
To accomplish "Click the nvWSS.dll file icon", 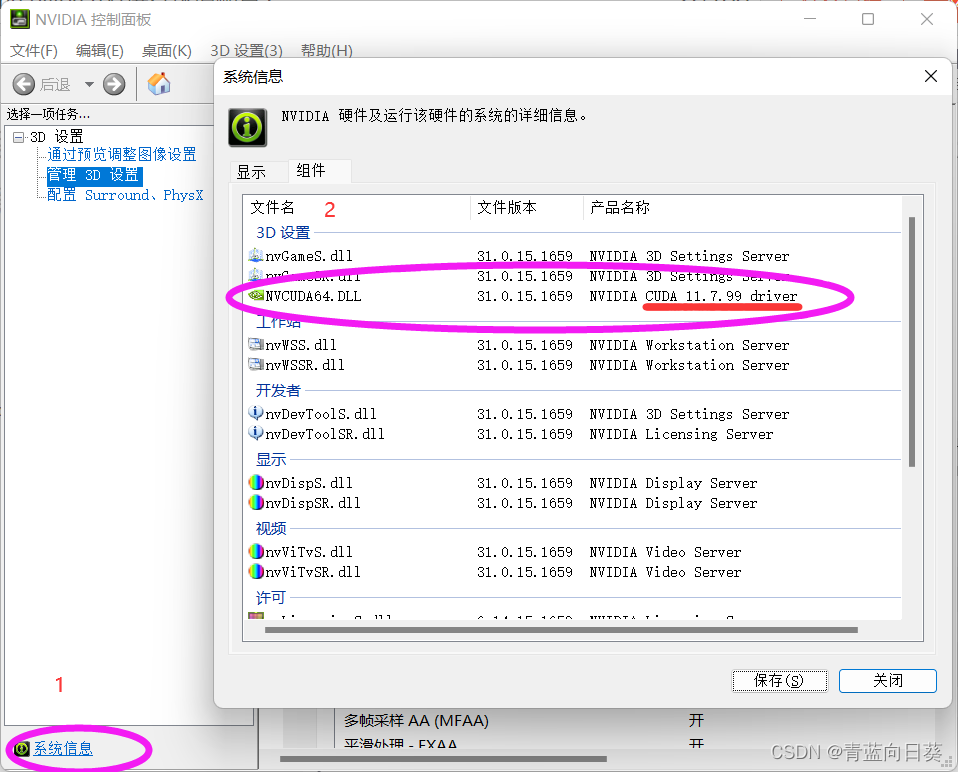I will pos(256,344).
